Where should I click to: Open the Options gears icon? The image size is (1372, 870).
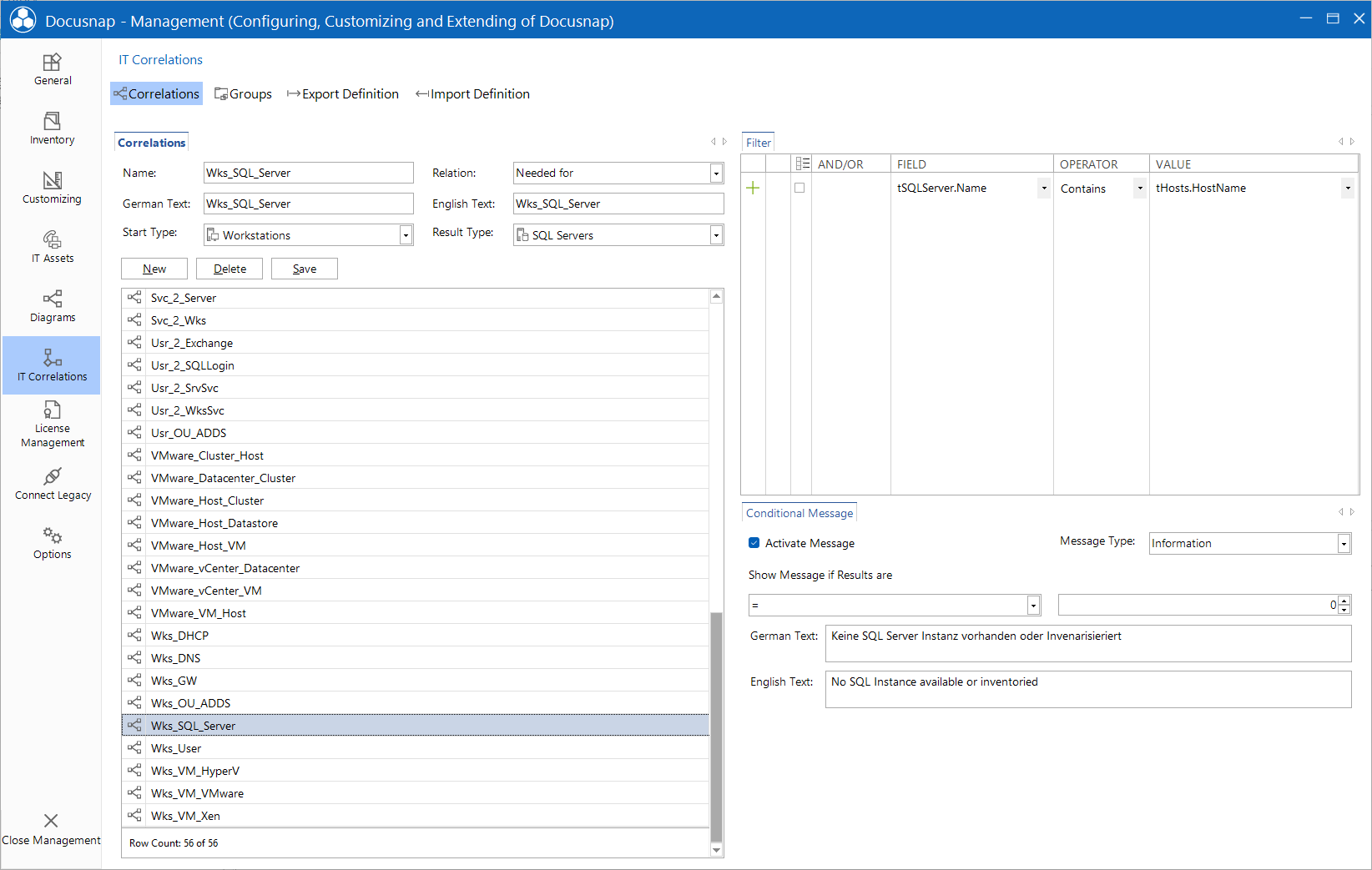(x=52, y=536)
